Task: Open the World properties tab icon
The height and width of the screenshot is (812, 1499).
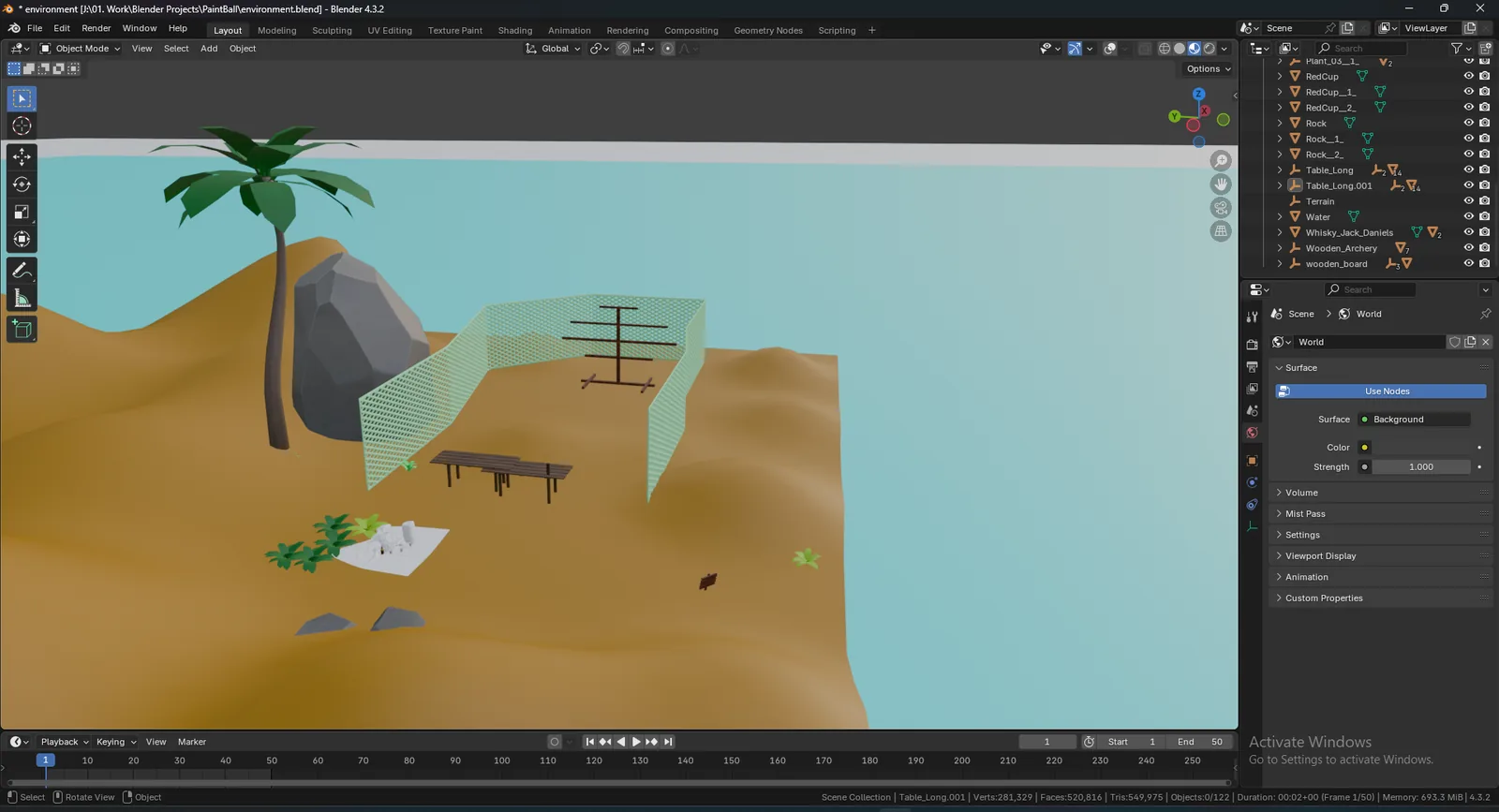Action: (1252, 433)
